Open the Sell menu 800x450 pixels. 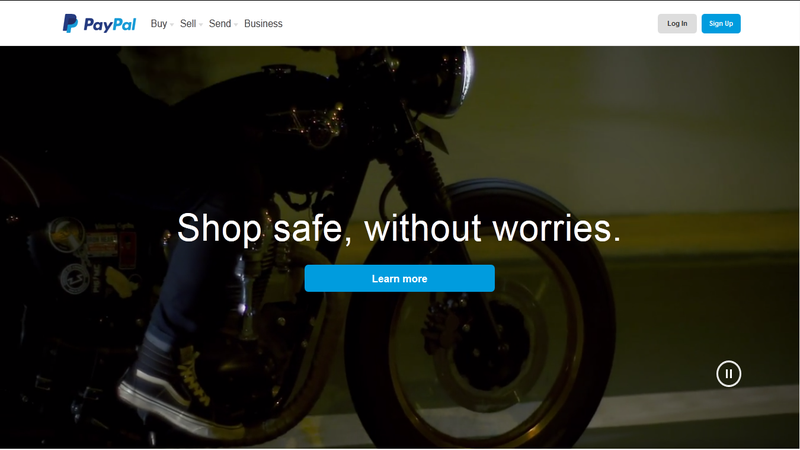point(188,23)
